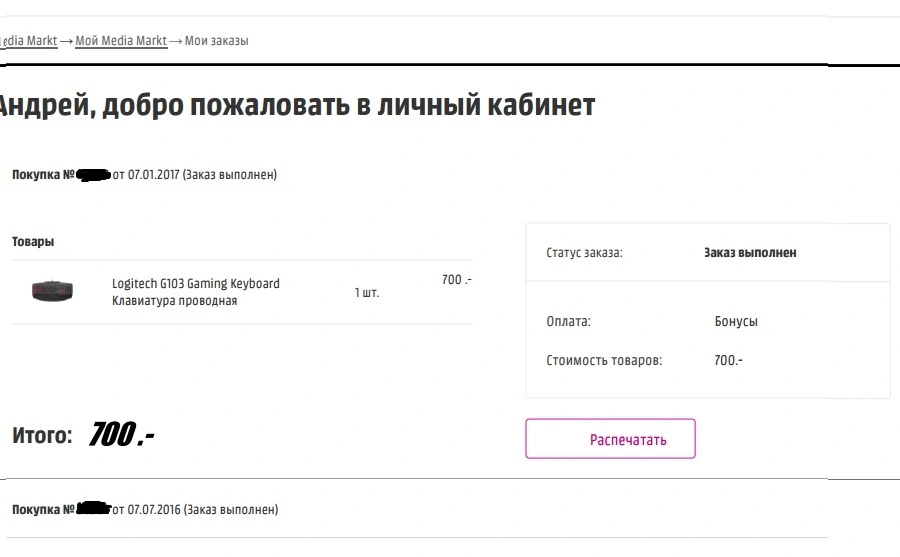The width and height of the screenshot is (900, 557).
Task: Click the Товары section heading
Action: (33, 242)
